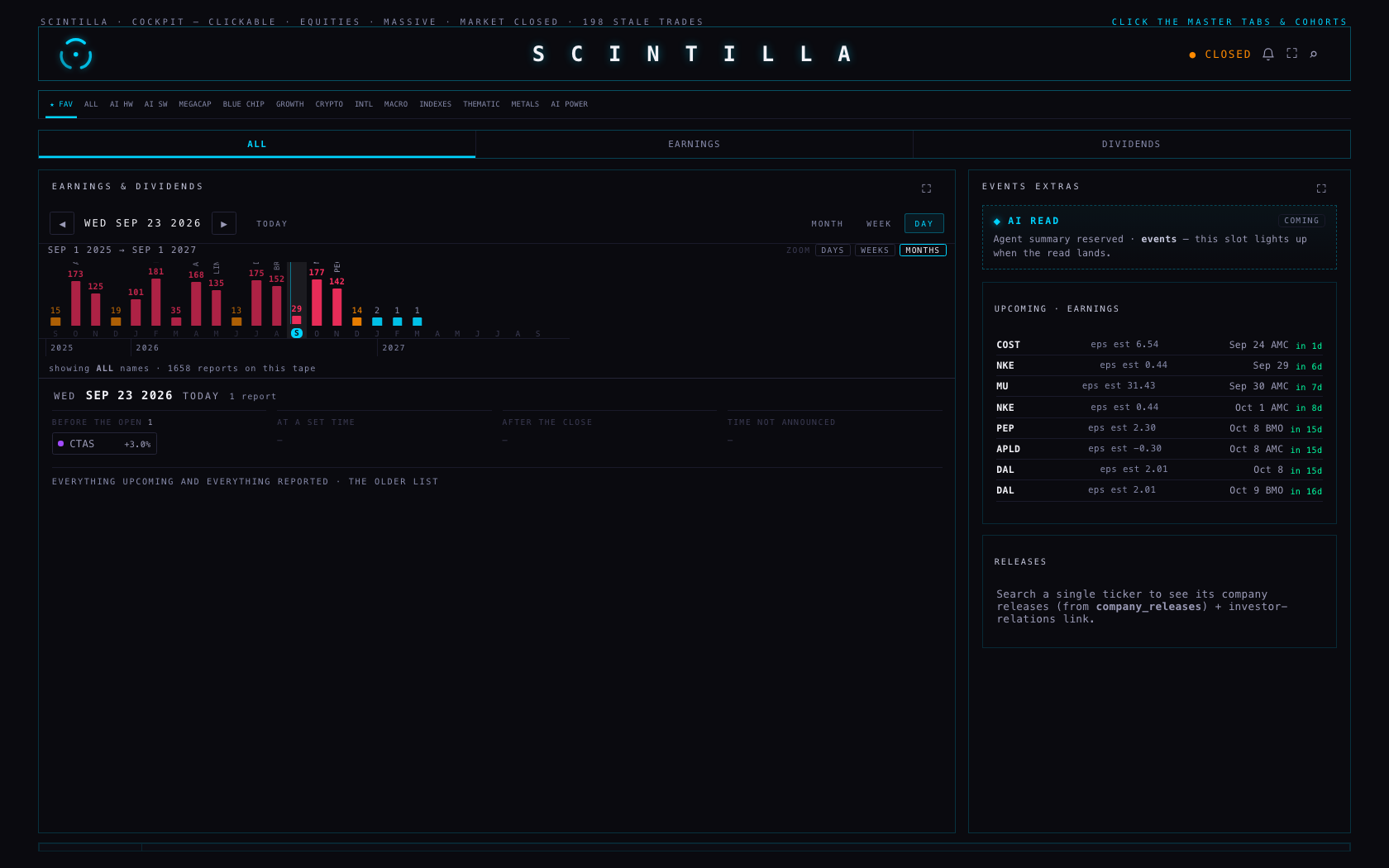Go to next day arrow
The image size is (1389, 868).
tap(224, 223)
